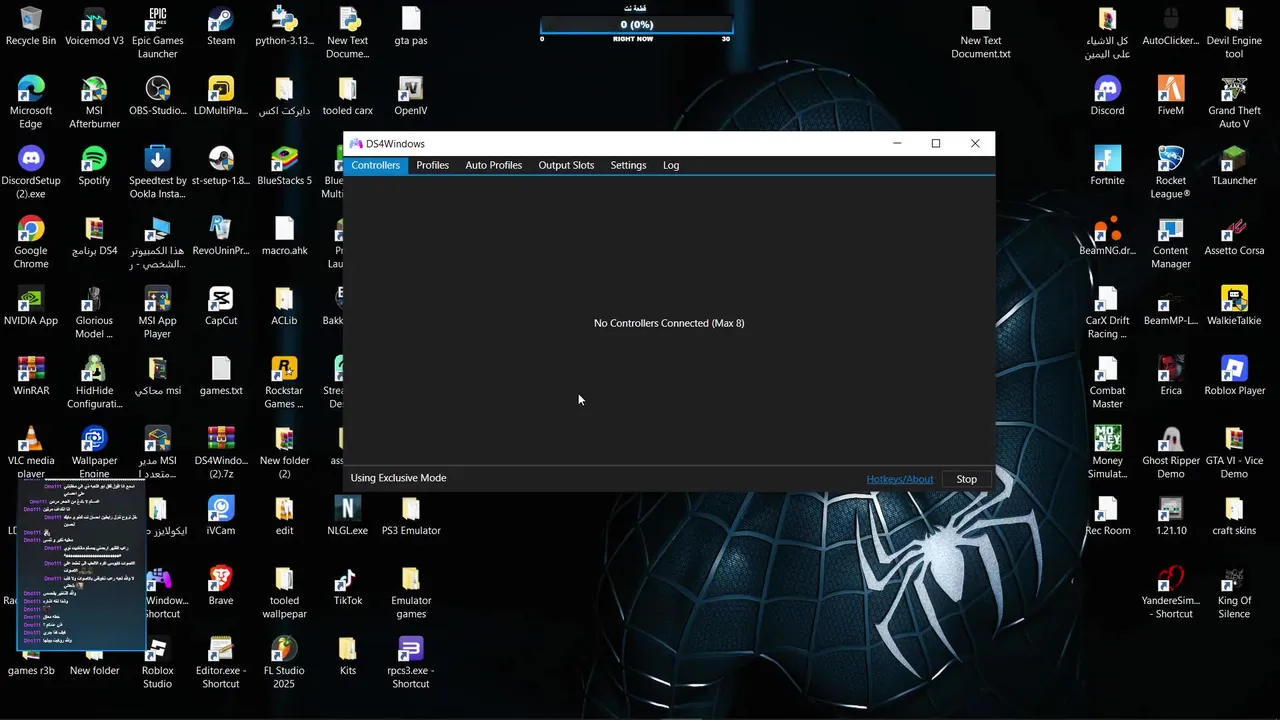Select the HidHide Configuration icon

[x=94, y=383]
